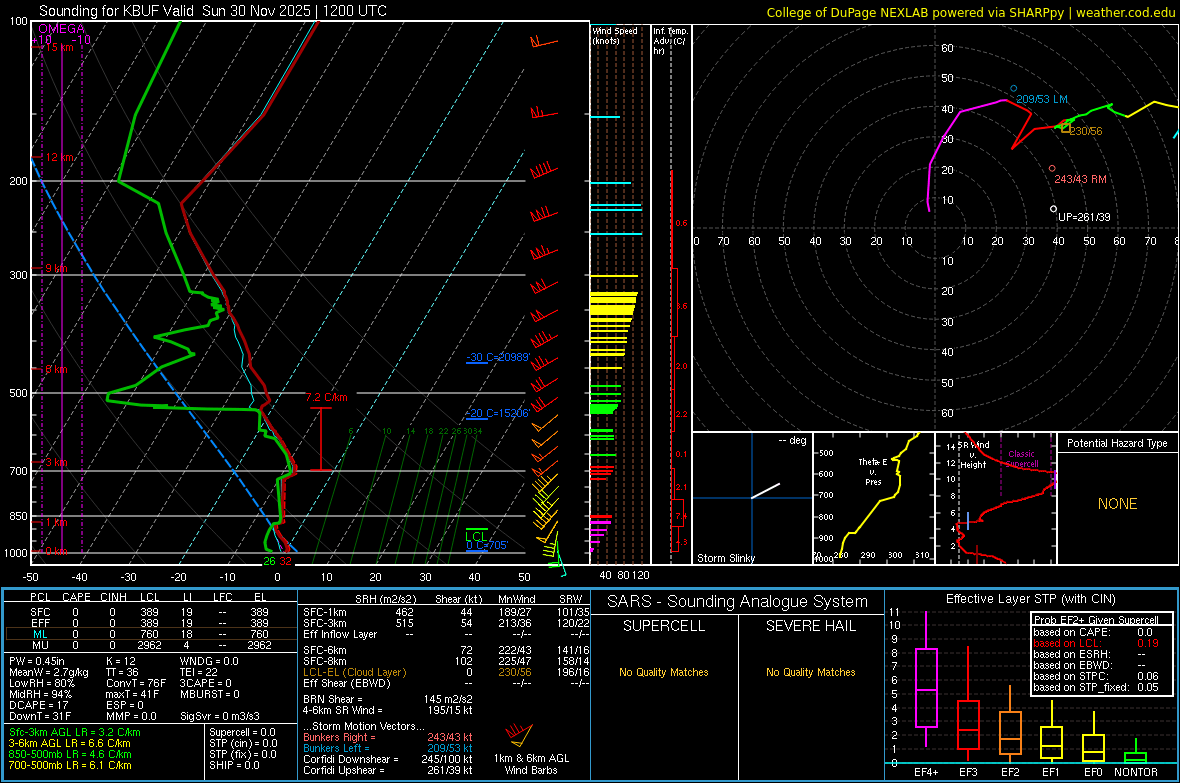Click the '850-500mb LR = 4.6 C/km' line
This screenshot has height=783, width=1180.
(70, 754)
